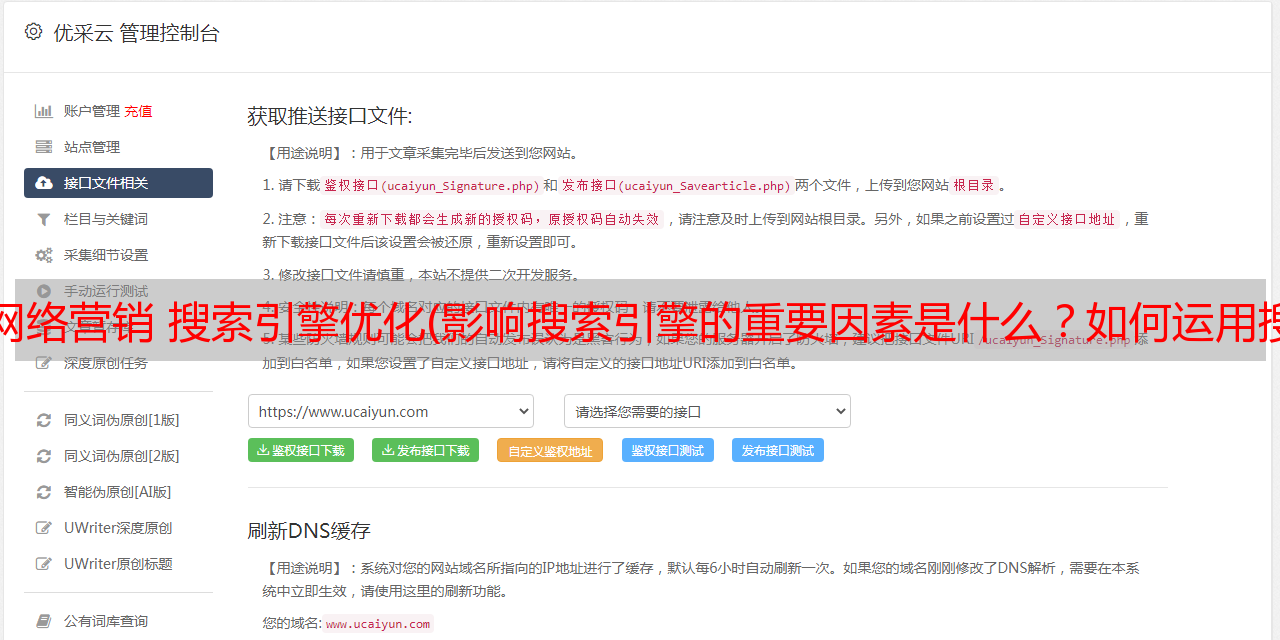The image size is (1280, 640).
Task: Open 同义词伪原创[1版] tool
Action: [118, 420]
